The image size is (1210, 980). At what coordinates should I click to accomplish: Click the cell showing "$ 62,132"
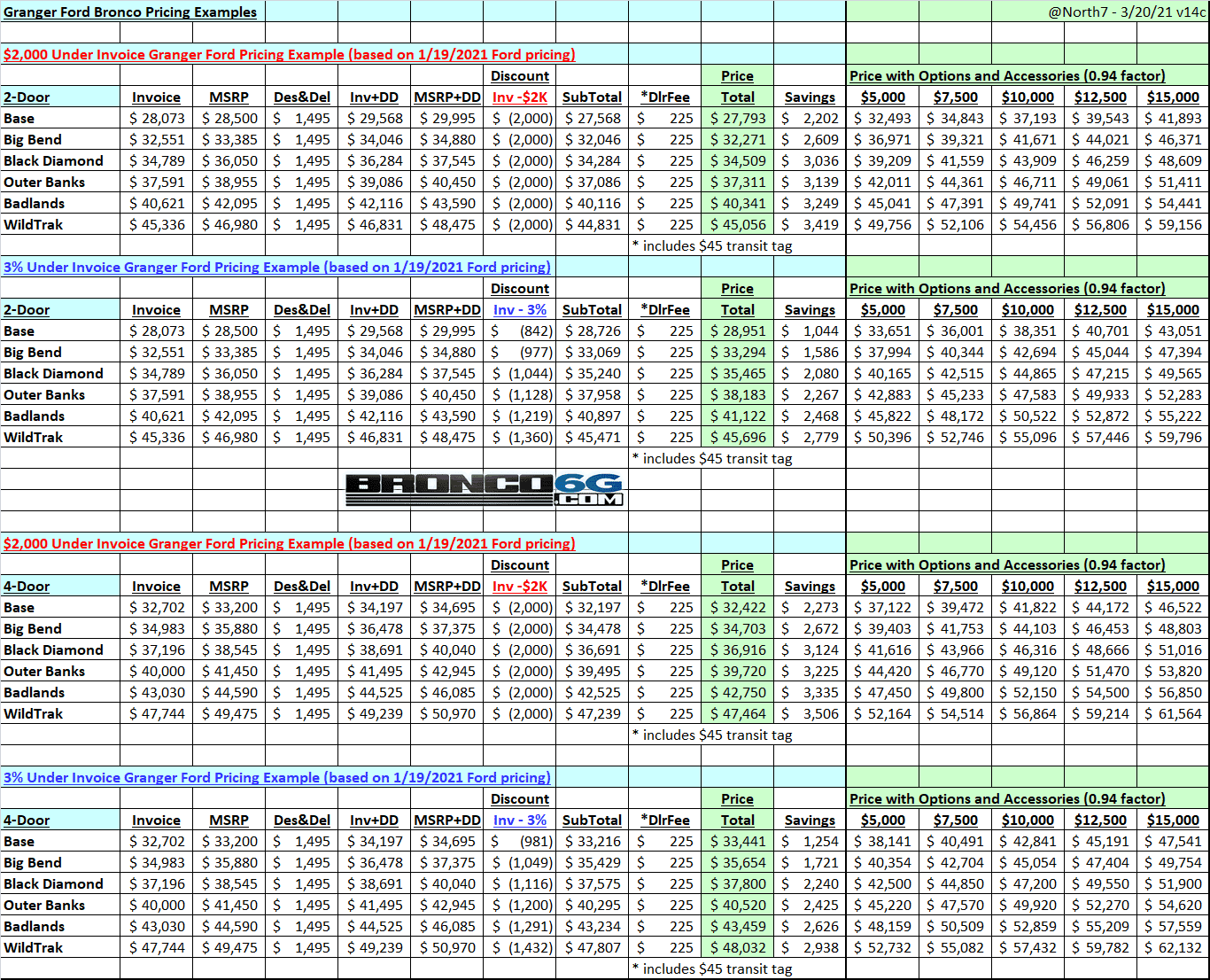click(x=1173, y=948)
